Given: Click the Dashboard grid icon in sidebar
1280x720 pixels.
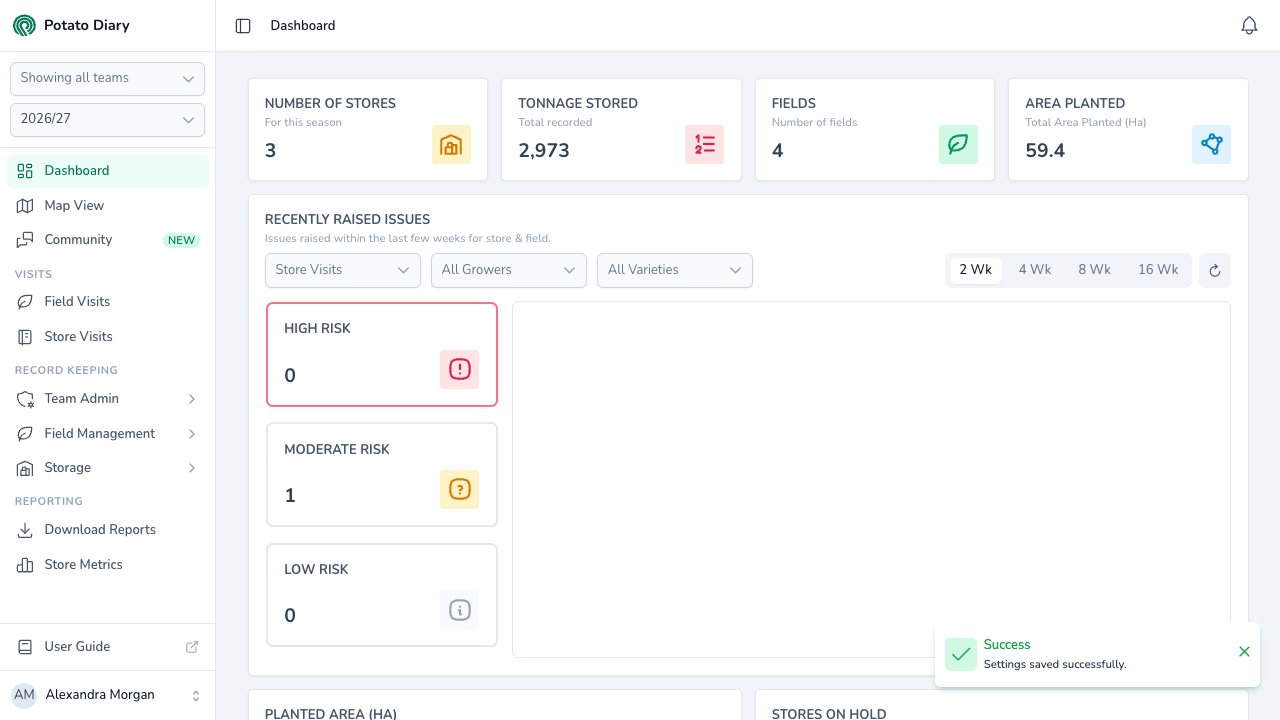Looking at the screenshot, I should (25, 171).
